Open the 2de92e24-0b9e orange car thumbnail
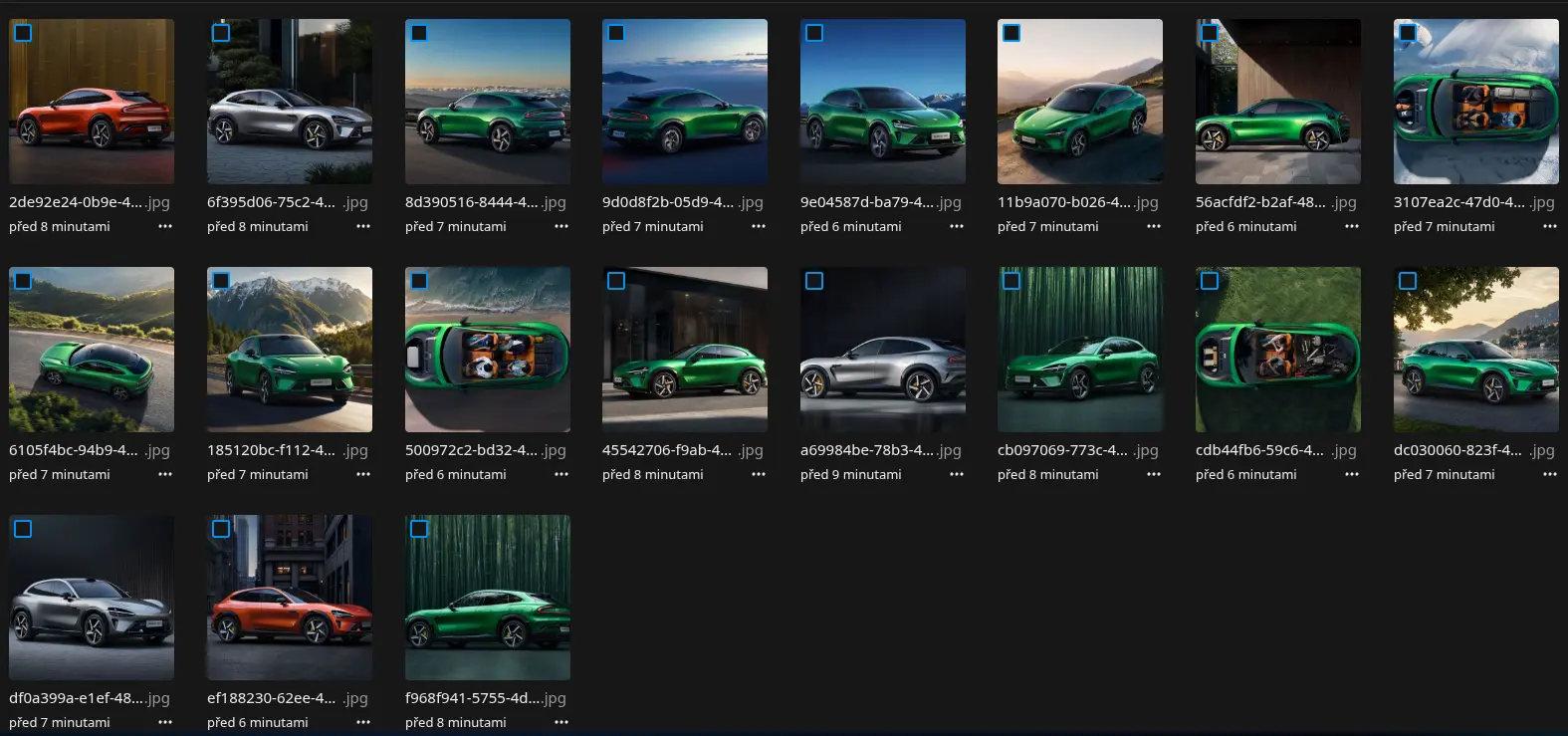The height and width of the screenshot is (736, 1568). pyautogui.click(x=92, y=110)
